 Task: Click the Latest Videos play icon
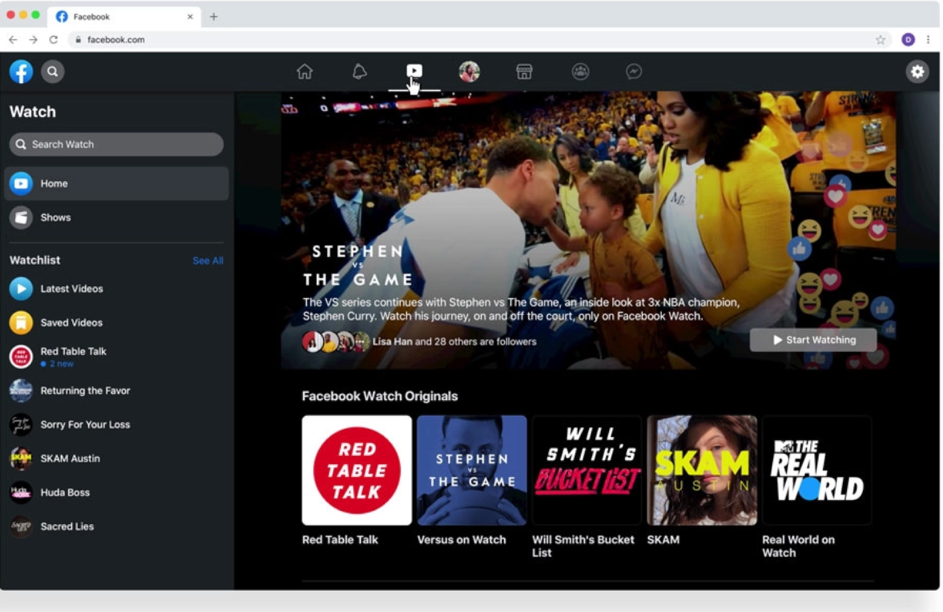click(x=21, y=289)
